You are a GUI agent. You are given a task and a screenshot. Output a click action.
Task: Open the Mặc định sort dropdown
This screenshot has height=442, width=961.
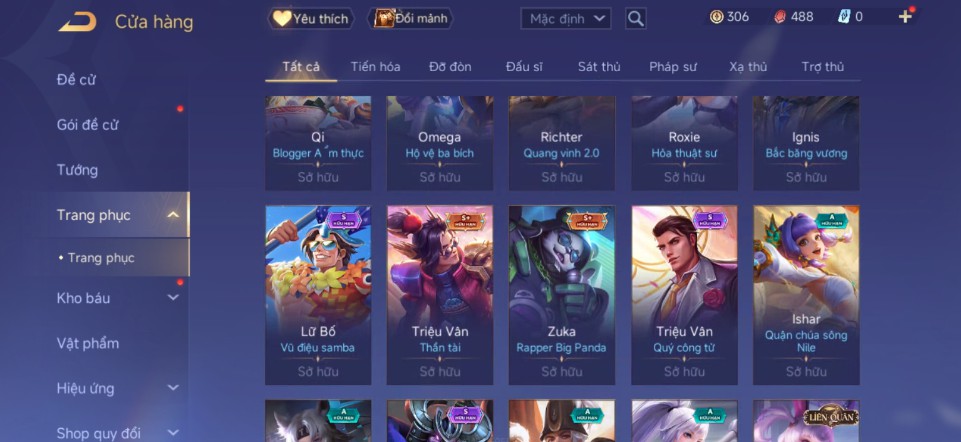click(566, 18)
